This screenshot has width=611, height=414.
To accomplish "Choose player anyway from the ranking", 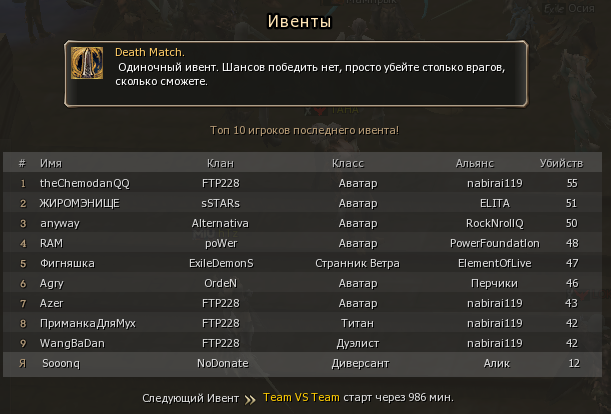I will [60, 223].
